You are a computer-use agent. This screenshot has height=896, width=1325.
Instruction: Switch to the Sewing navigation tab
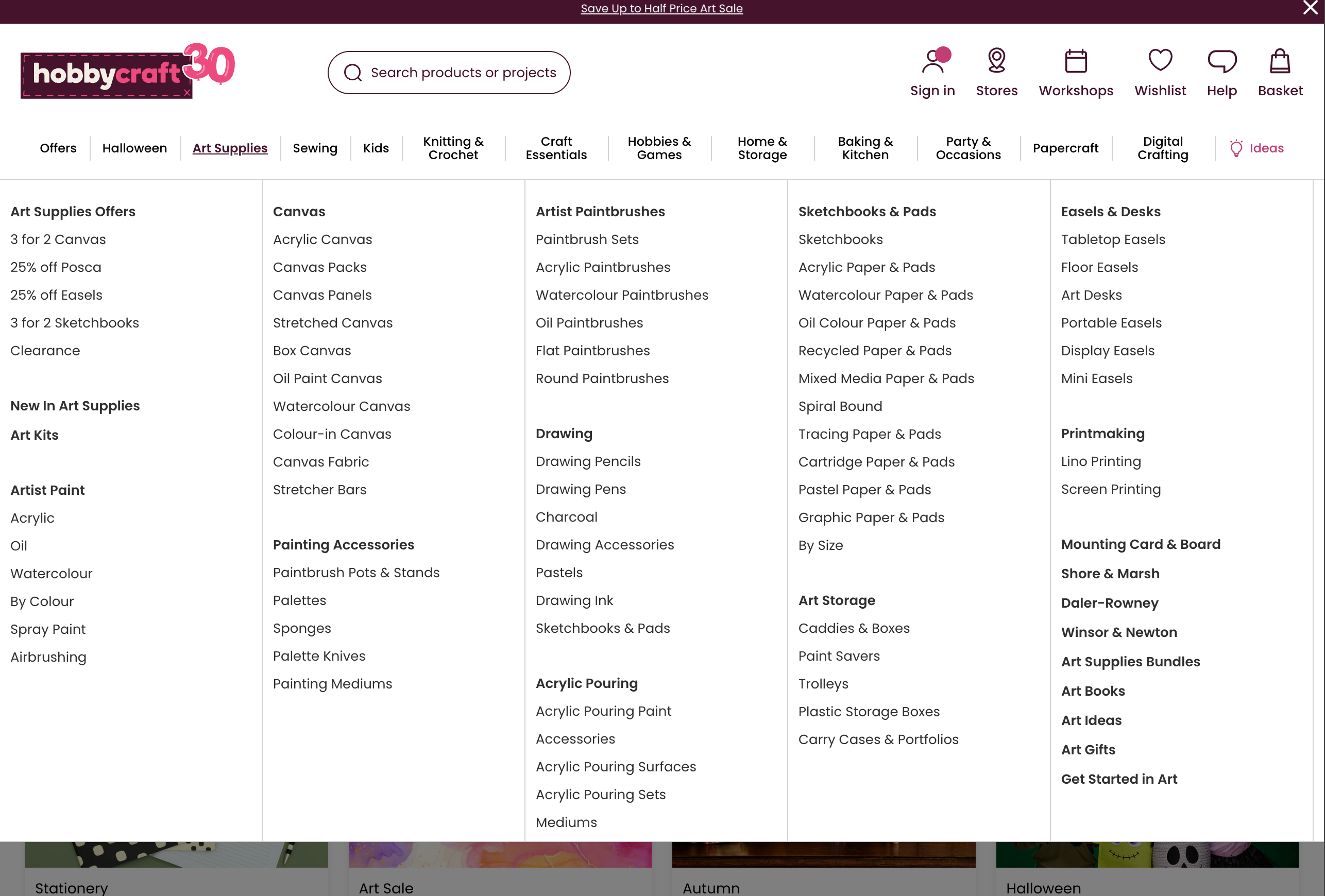click(315, 148)
